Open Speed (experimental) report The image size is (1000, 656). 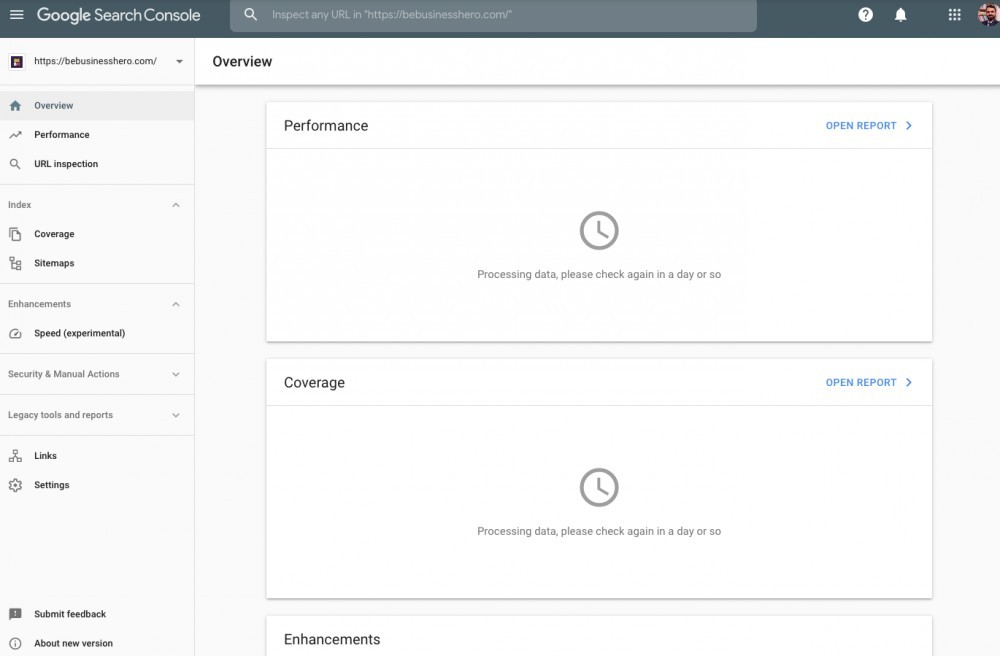[x=97, y=333]
